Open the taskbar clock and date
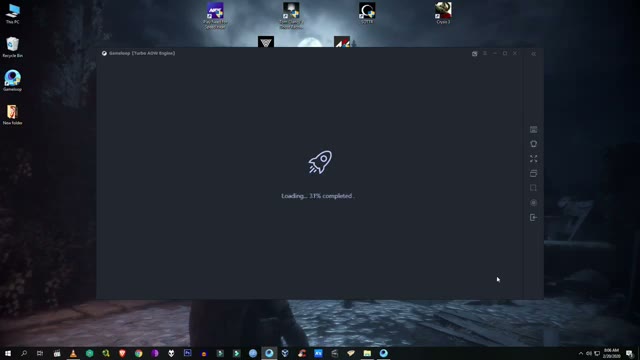The image size is (640, 360). (611, 353)
